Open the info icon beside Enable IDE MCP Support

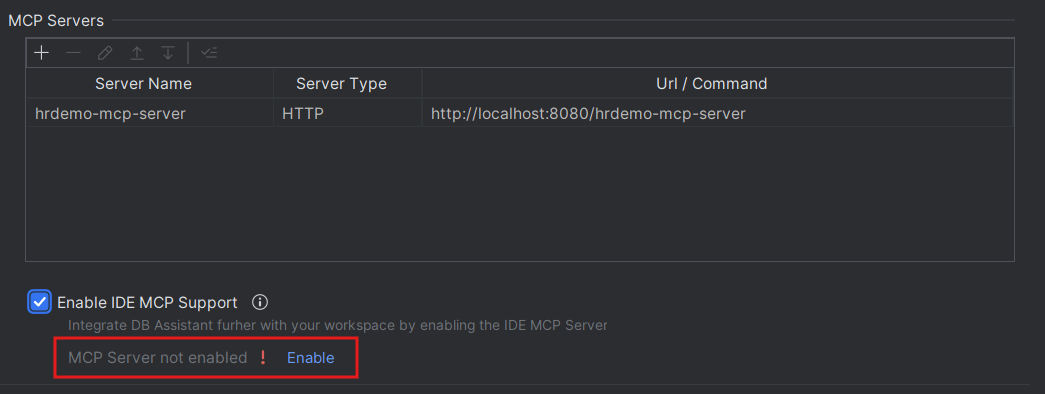click(260, 303)
